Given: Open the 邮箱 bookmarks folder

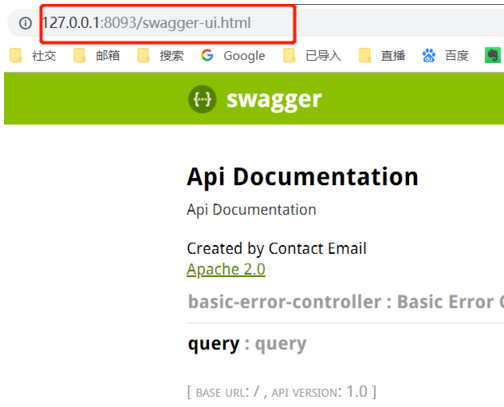Looking at the screenshot, I should pyautogui.click(x=96, y=55).
